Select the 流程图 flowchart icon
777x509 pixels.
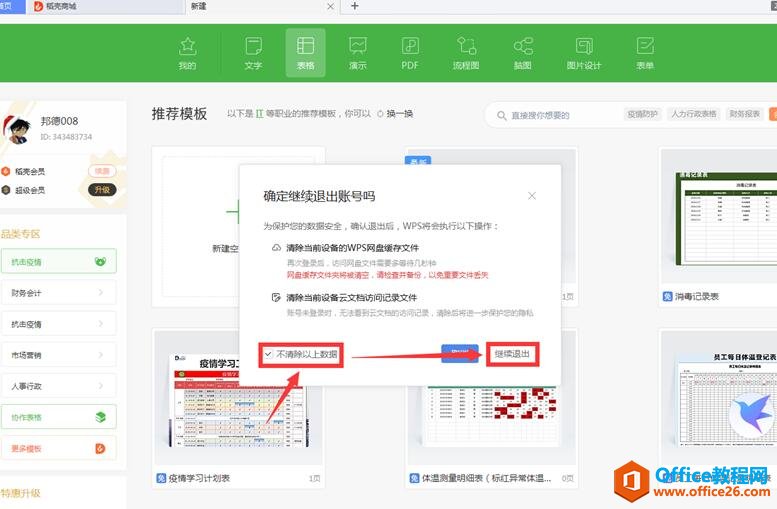point(466,46)
